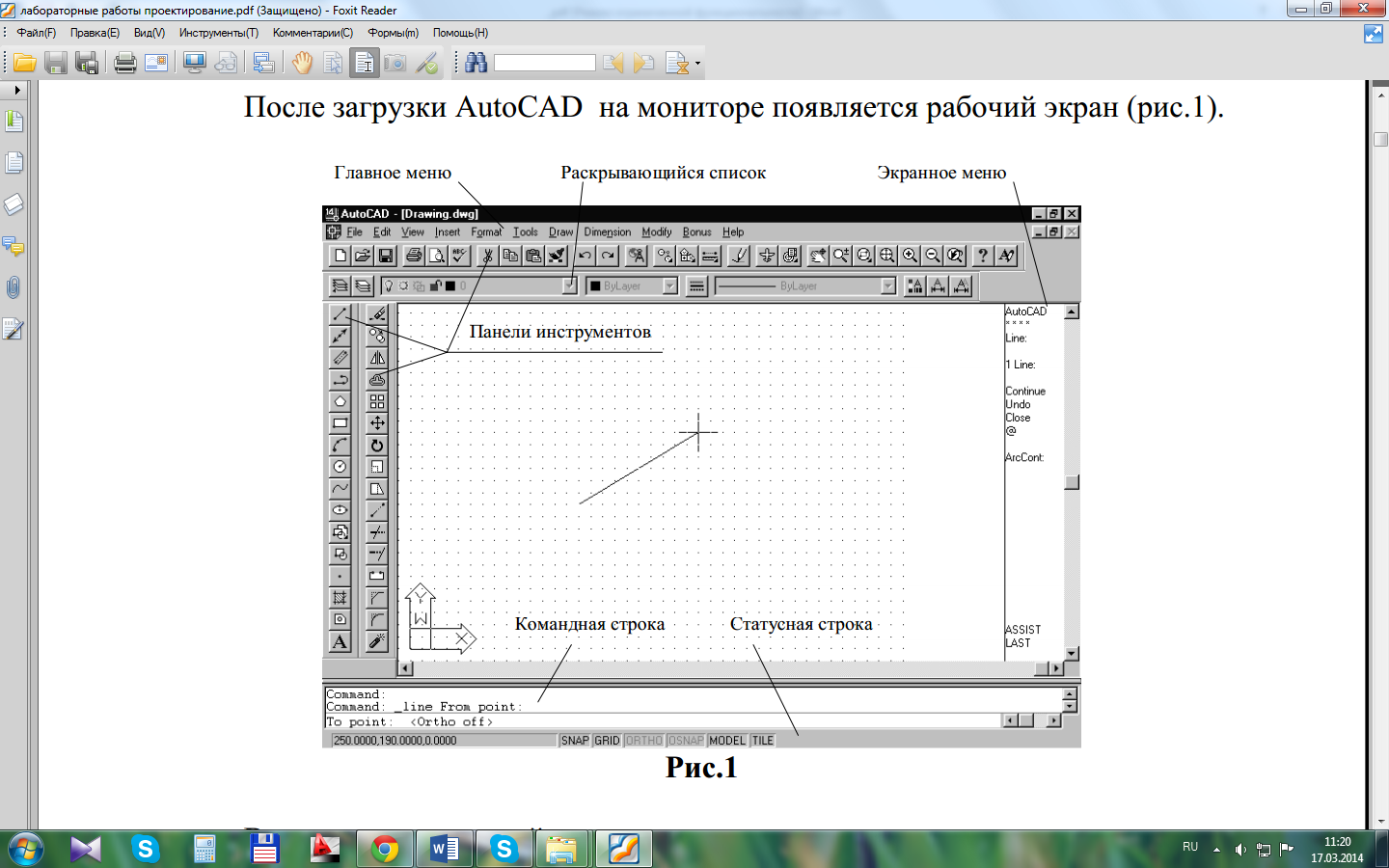Click the Foxit search text field
The image size is (1389, 868).
pyautogui.click(x=545, y=63)
